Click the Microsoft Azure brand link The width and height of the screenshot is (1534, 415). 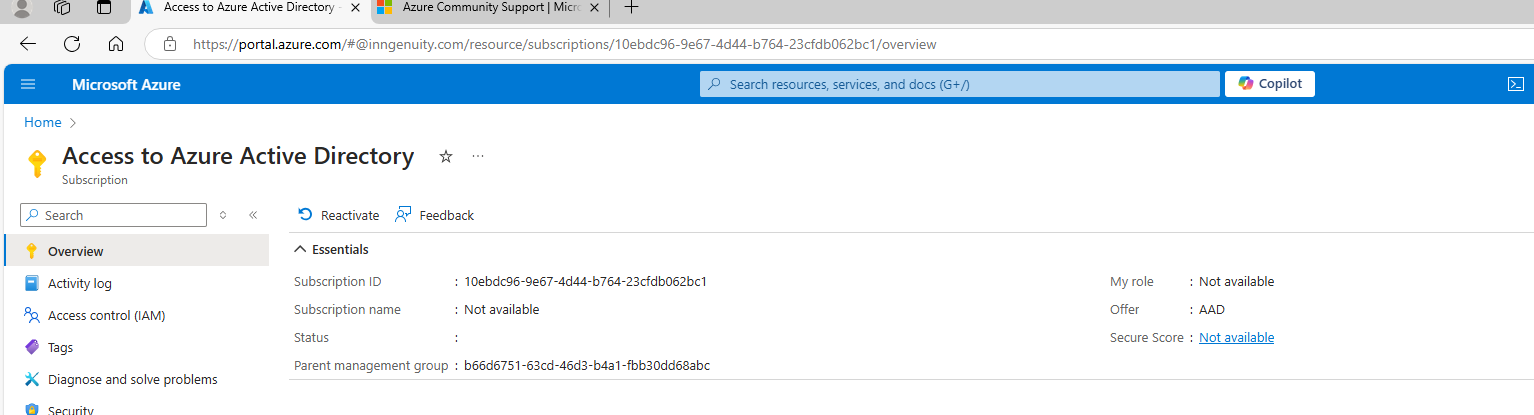point(126,85)
